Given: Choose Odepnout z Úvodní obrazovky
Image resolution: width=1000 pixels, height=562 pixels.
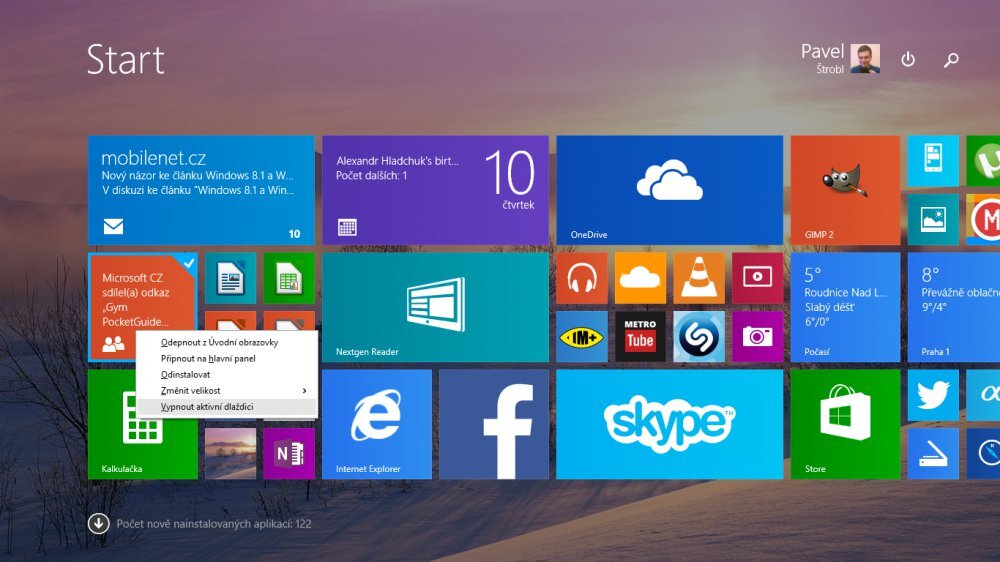Looking at the screenshot, I should [x=227, y=343].
